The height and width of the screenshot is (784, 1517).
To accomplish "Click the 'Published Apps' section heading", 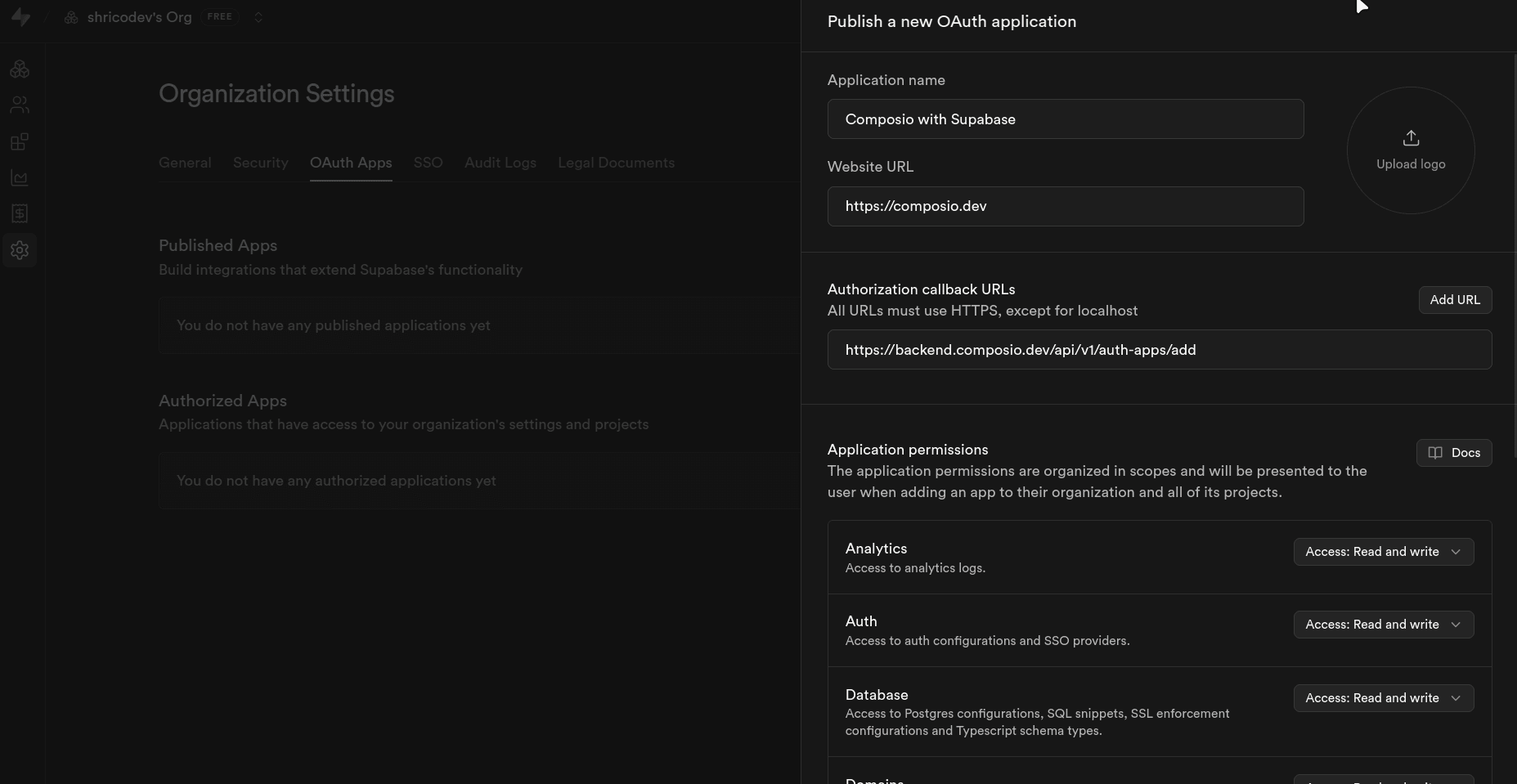I will (x=218, y=245).
